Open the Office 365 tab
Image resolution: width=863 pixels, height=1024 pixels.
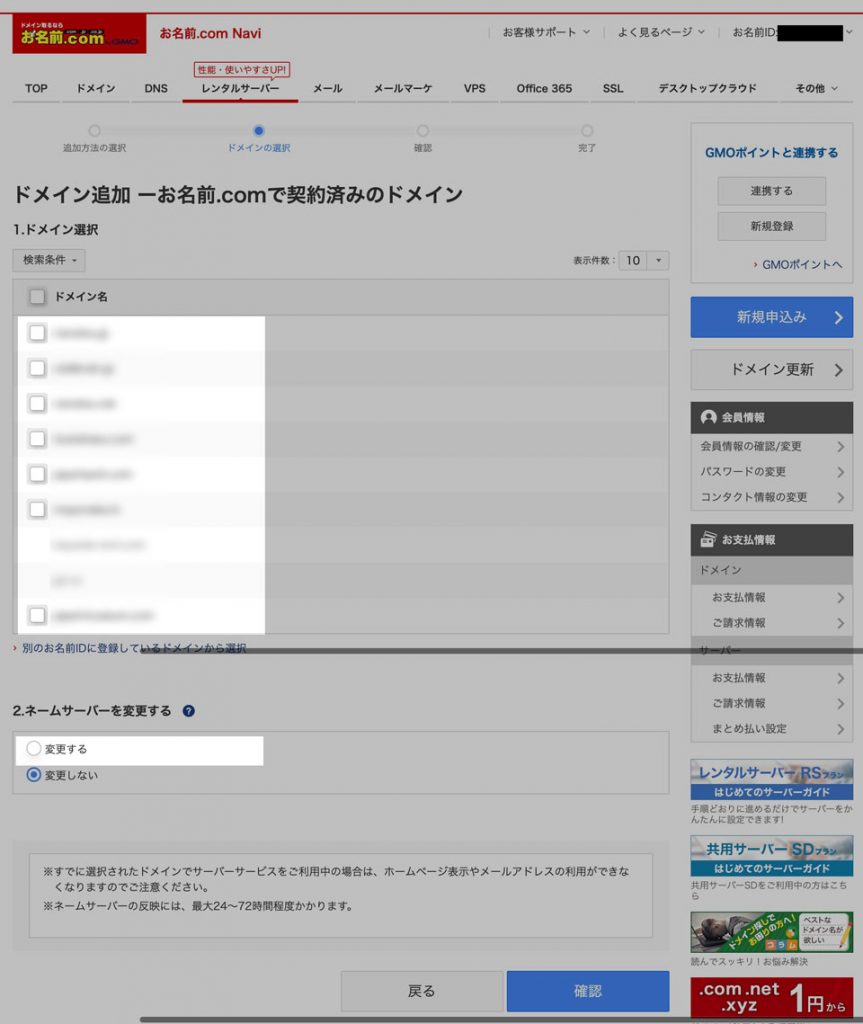pyautogui.click(x=544, y=88)
